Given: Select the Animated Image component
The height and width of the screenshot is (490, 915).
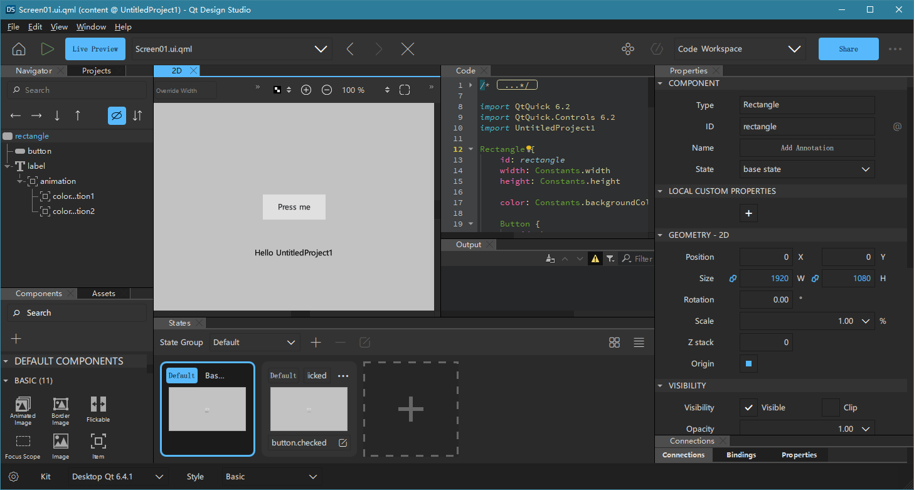Looking at the screenshot, I should click(23, 410).
